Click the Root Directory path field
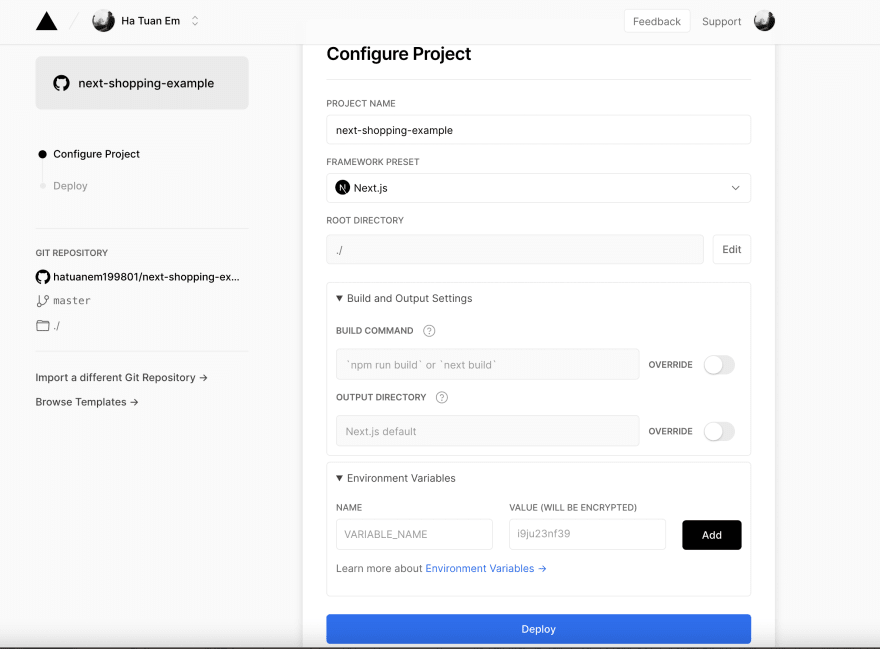The width and height of the screenshot is (880, 649). pos(515,249)
